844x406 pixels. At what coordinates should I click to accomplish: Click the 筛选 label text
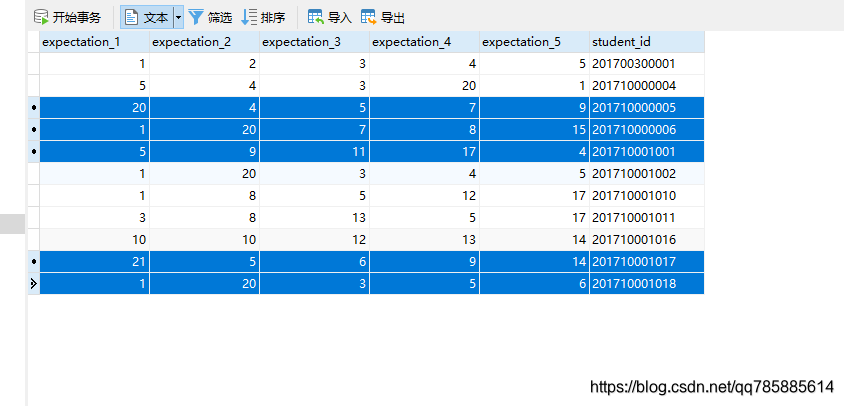(220, 18)
